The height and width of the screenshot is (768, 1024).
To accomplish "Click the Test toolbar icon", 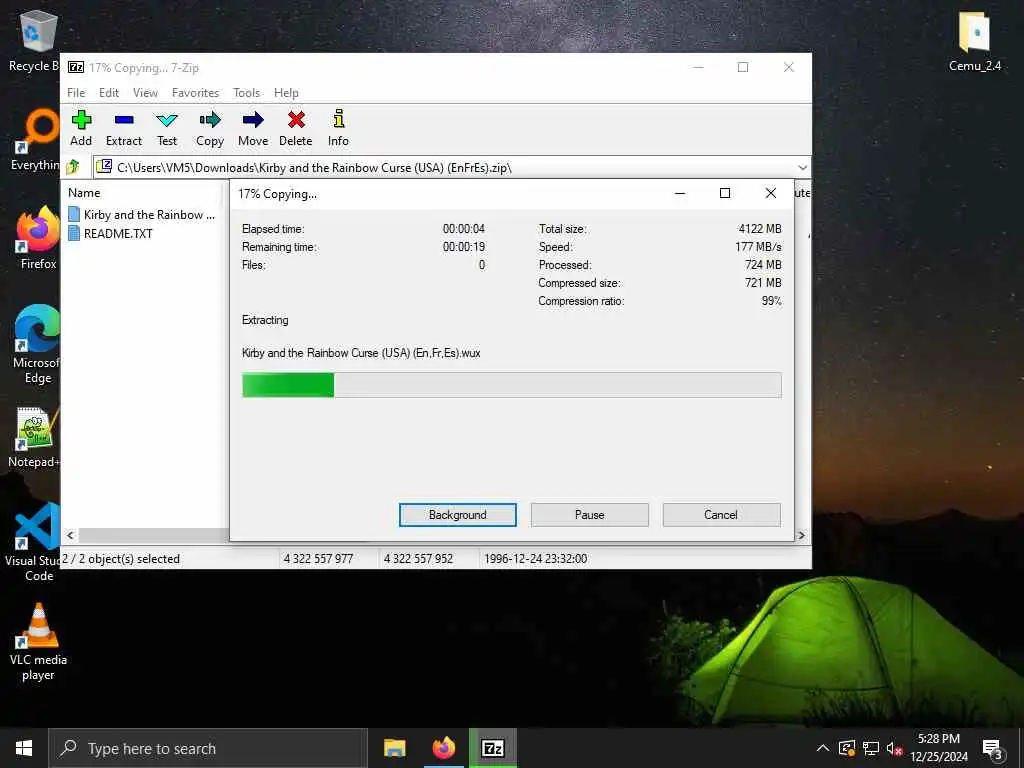I will coord(167,120).
